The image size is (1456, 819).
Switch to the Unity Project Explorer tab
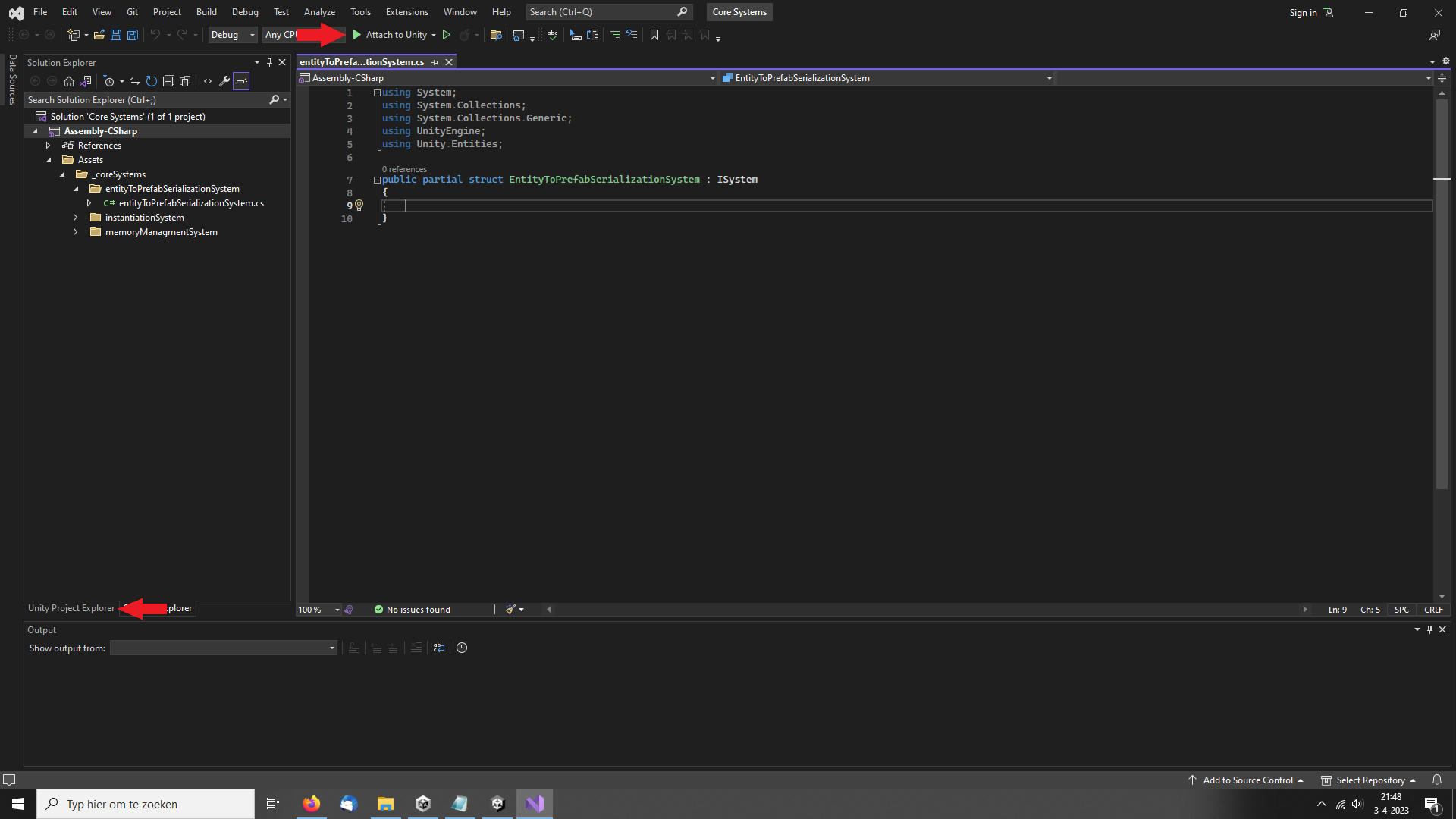[71, 608]
